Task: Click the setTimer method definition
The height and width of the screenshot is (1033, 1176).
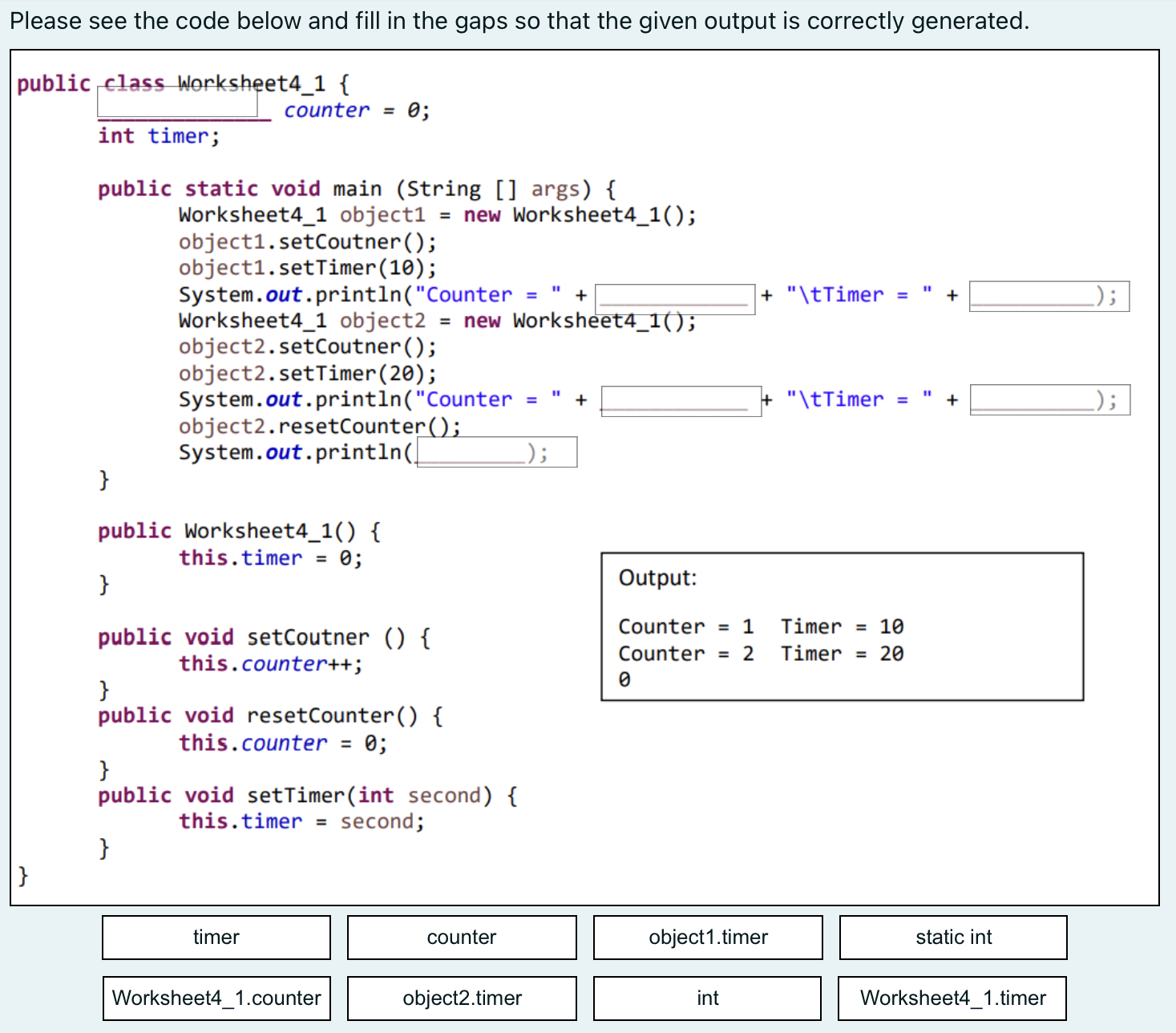Action: [x=305, y=795]
